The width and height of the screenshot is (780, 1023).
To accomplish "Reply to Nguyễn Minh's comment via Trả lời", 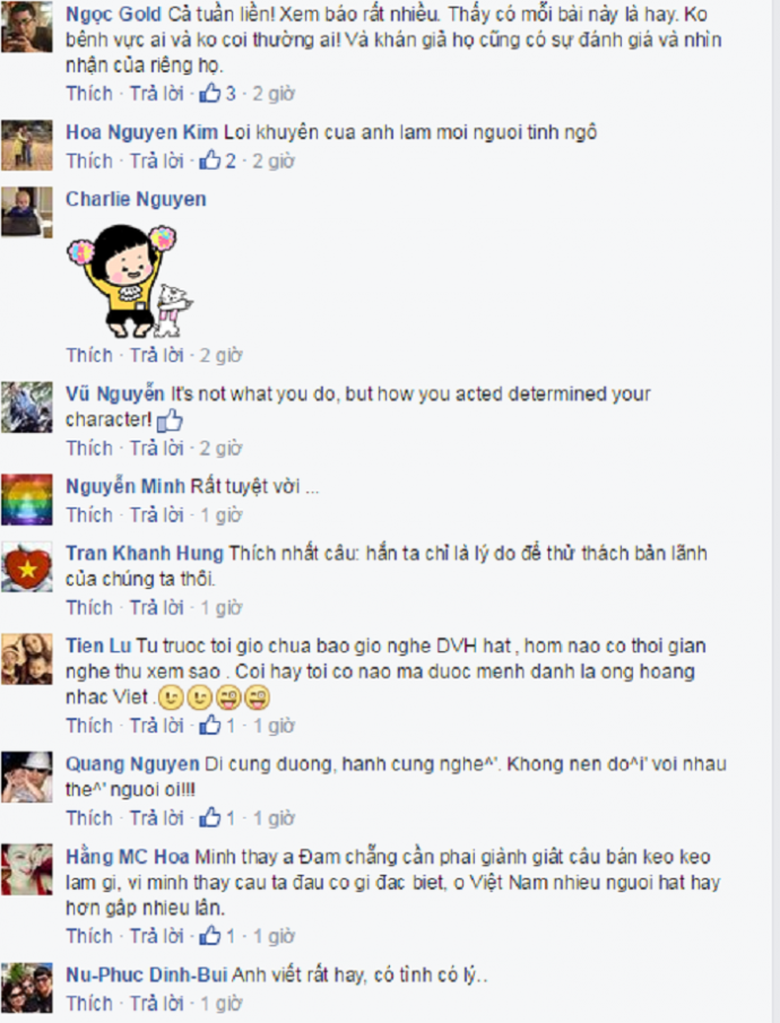I will (157, 515).
